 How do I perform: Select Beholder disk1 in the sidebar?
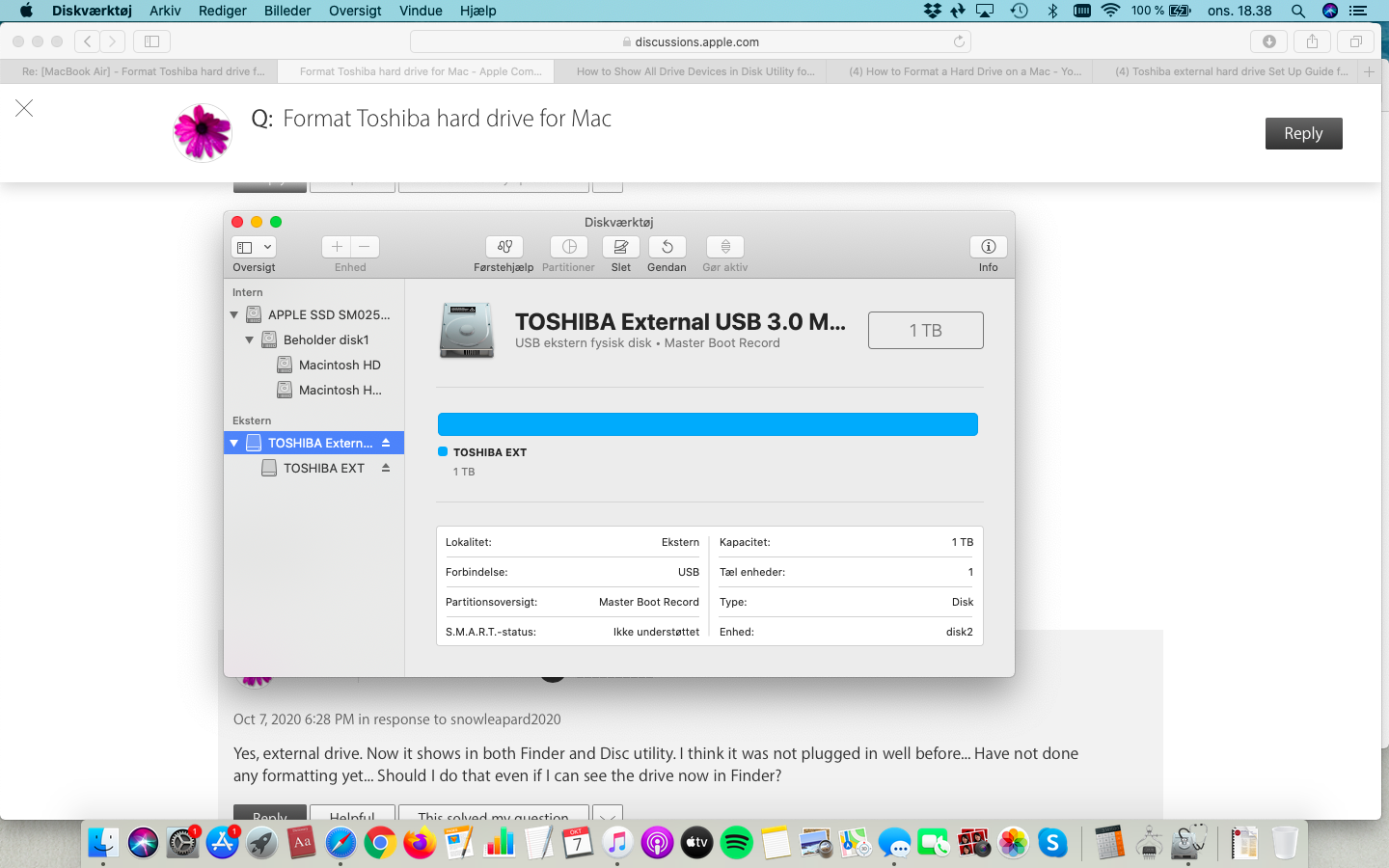coord(314,339)
